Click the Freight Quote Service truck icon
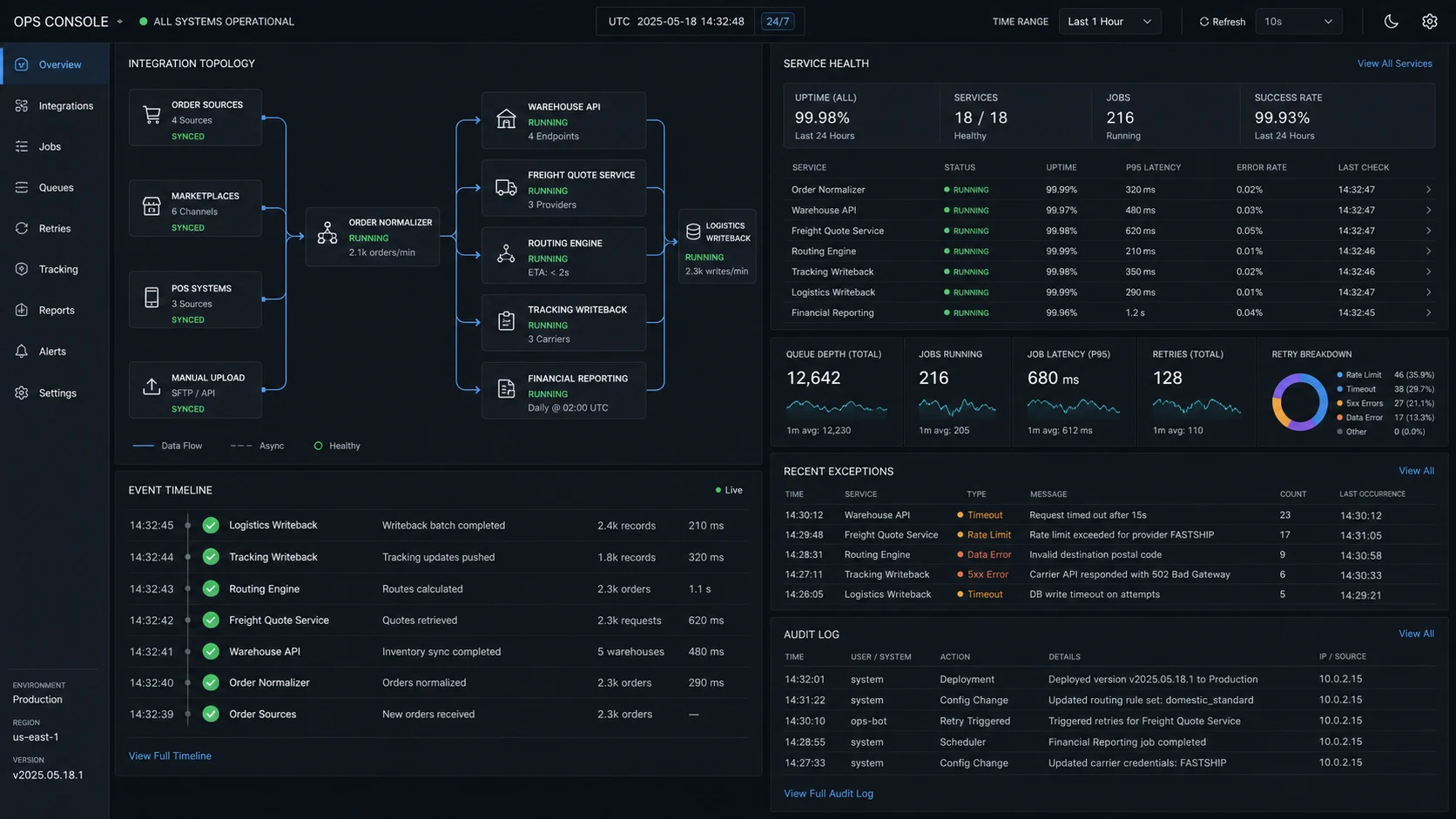The image size is (1456, 819). tap(506, 188)
